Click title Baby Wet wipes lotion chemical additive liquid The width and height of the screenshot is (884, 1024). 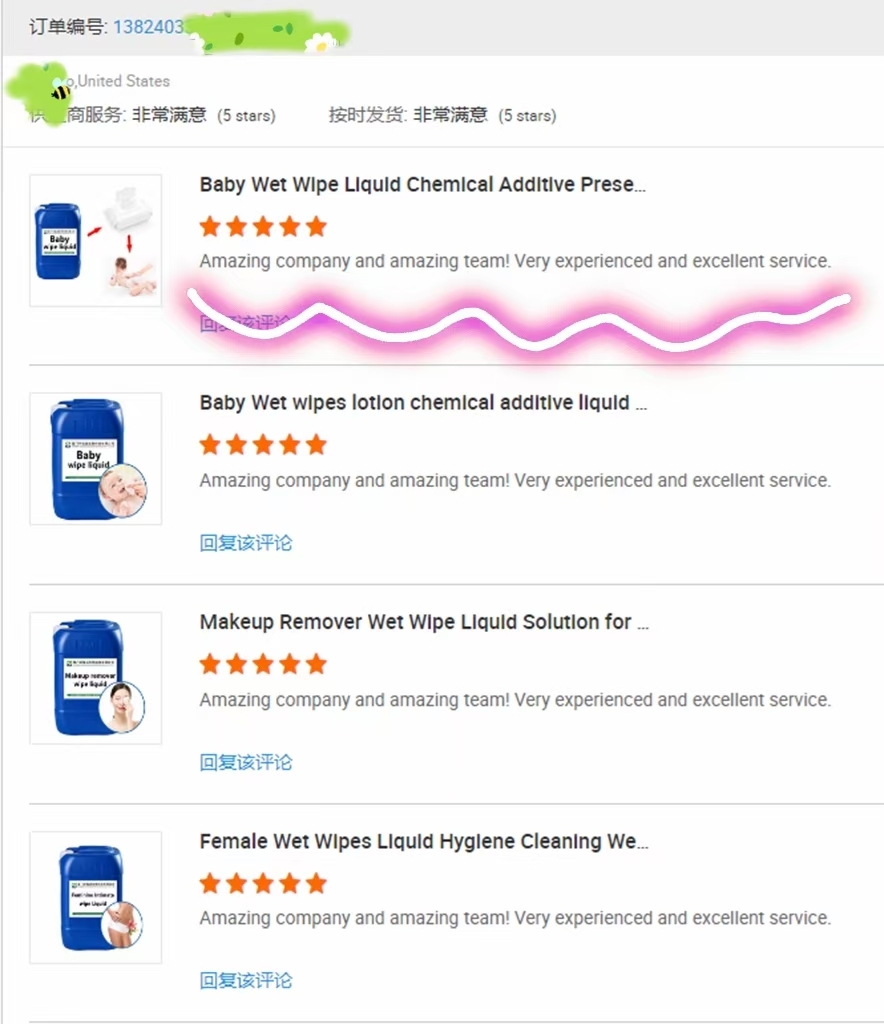[x=423, y=403]
